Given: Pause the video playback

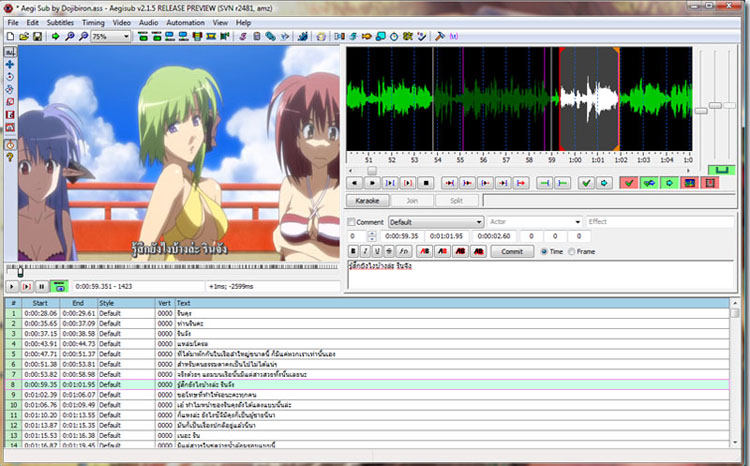Looking at the screenshot, I should [40, 286].
